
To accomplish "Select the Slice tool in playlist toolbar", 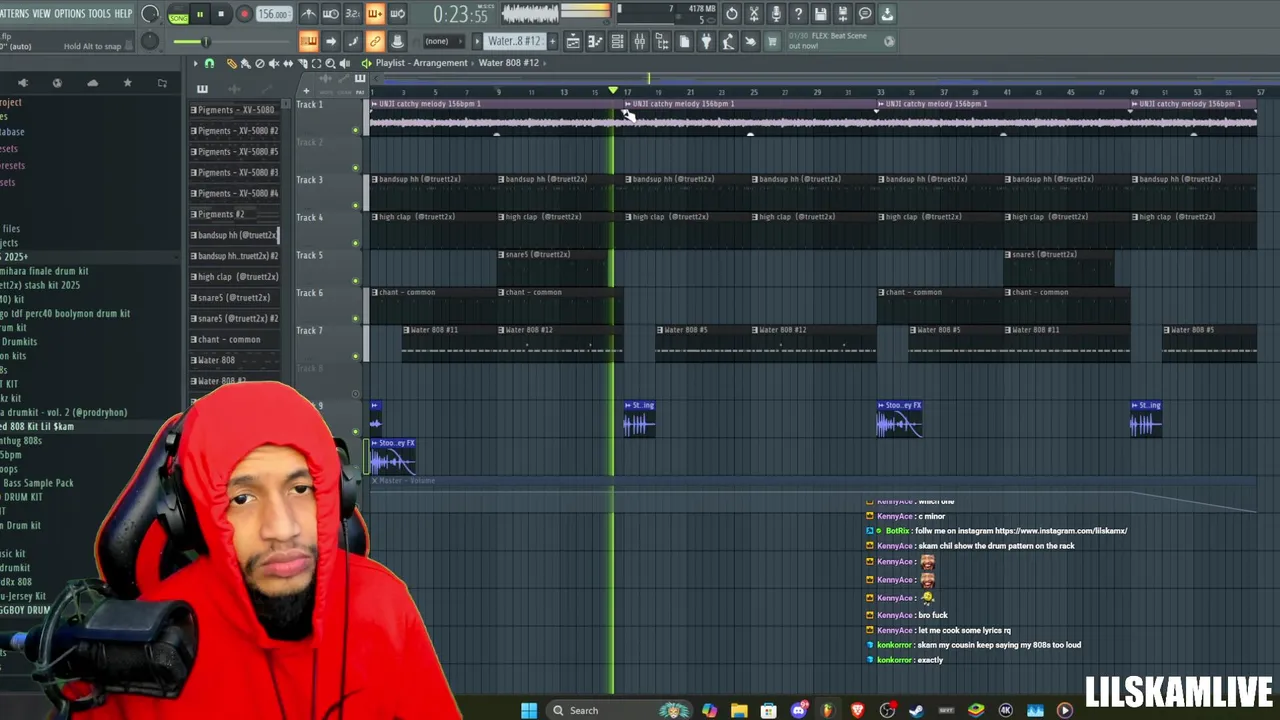I will pos(302,63).
